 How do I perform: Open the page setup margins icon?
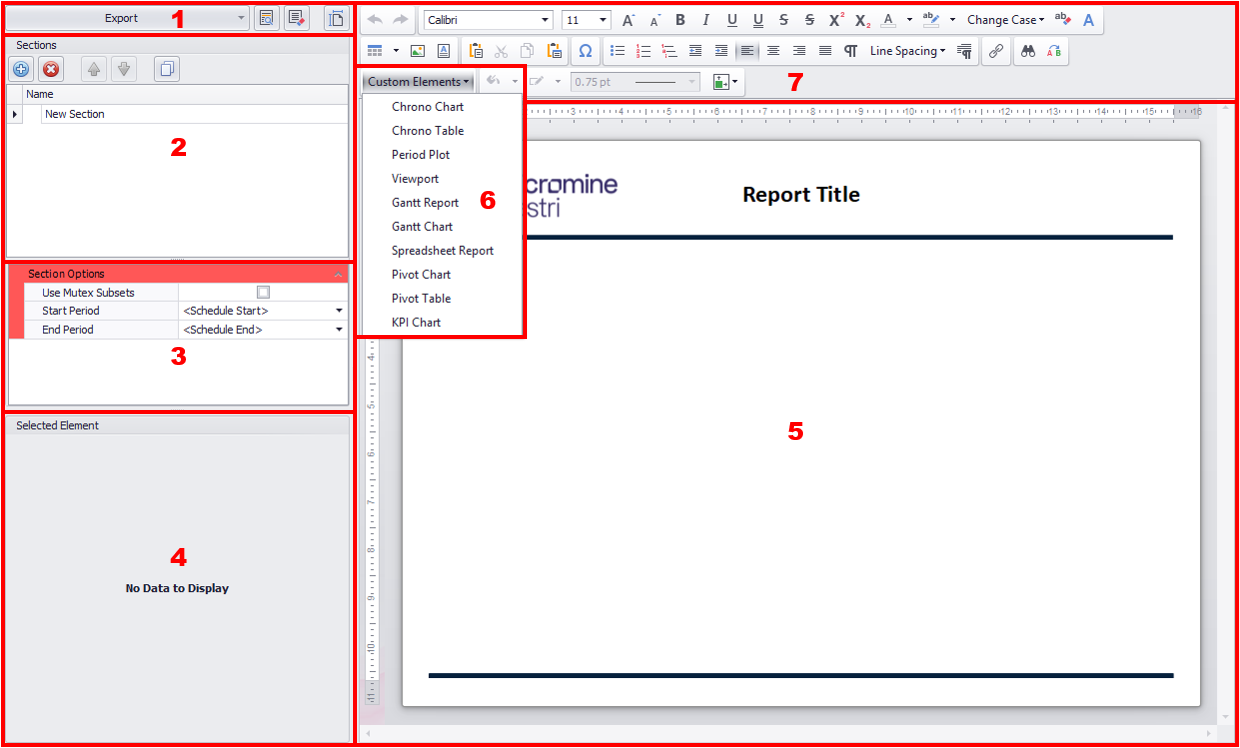coord(336,18)
